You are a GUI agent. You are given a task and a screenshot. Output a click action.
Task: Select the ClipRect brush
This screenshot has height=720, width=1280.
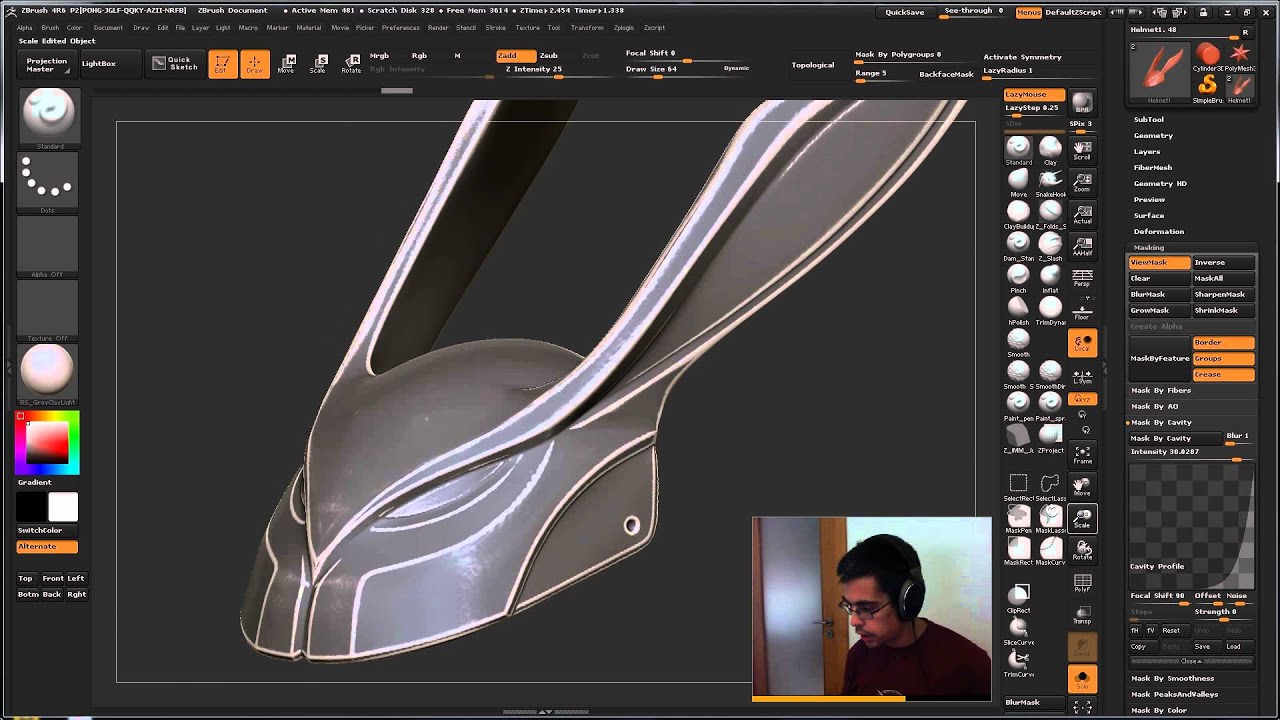click(x=1018, y=598)
